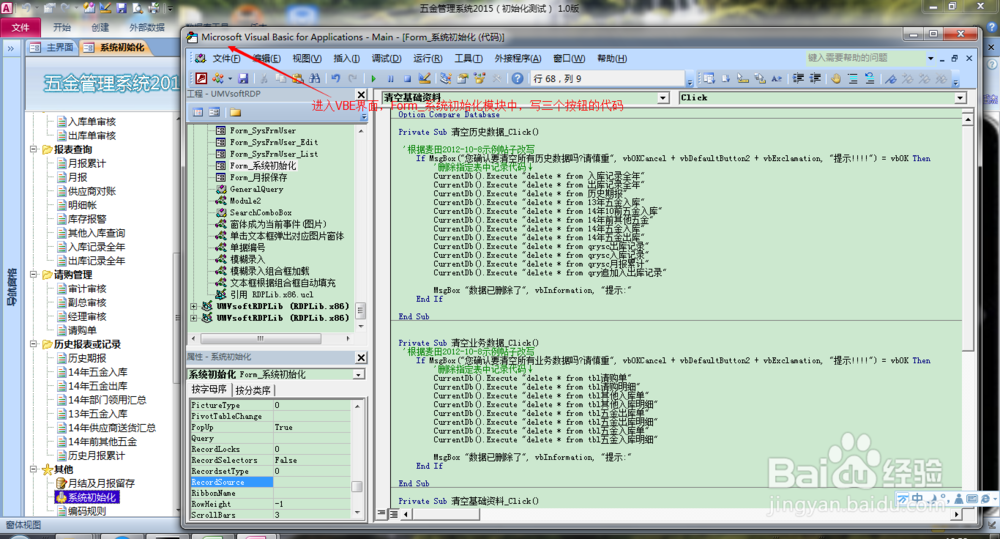Screen dimensions: 1000x539
Task: Open the object dropdown showing 清空基础资料
Action: pyautogui.click(x=663, y=98)
